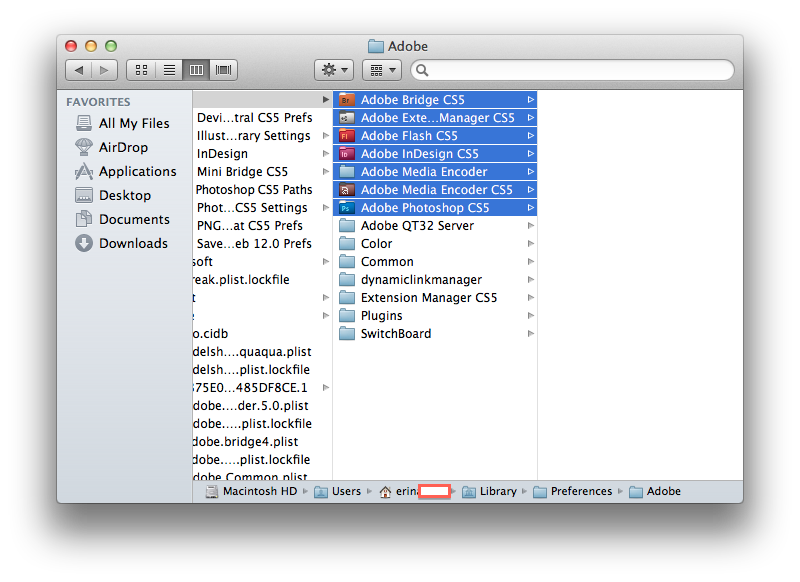Click the yellow minimize window button

pyautogui.click(x=91, y=46)
